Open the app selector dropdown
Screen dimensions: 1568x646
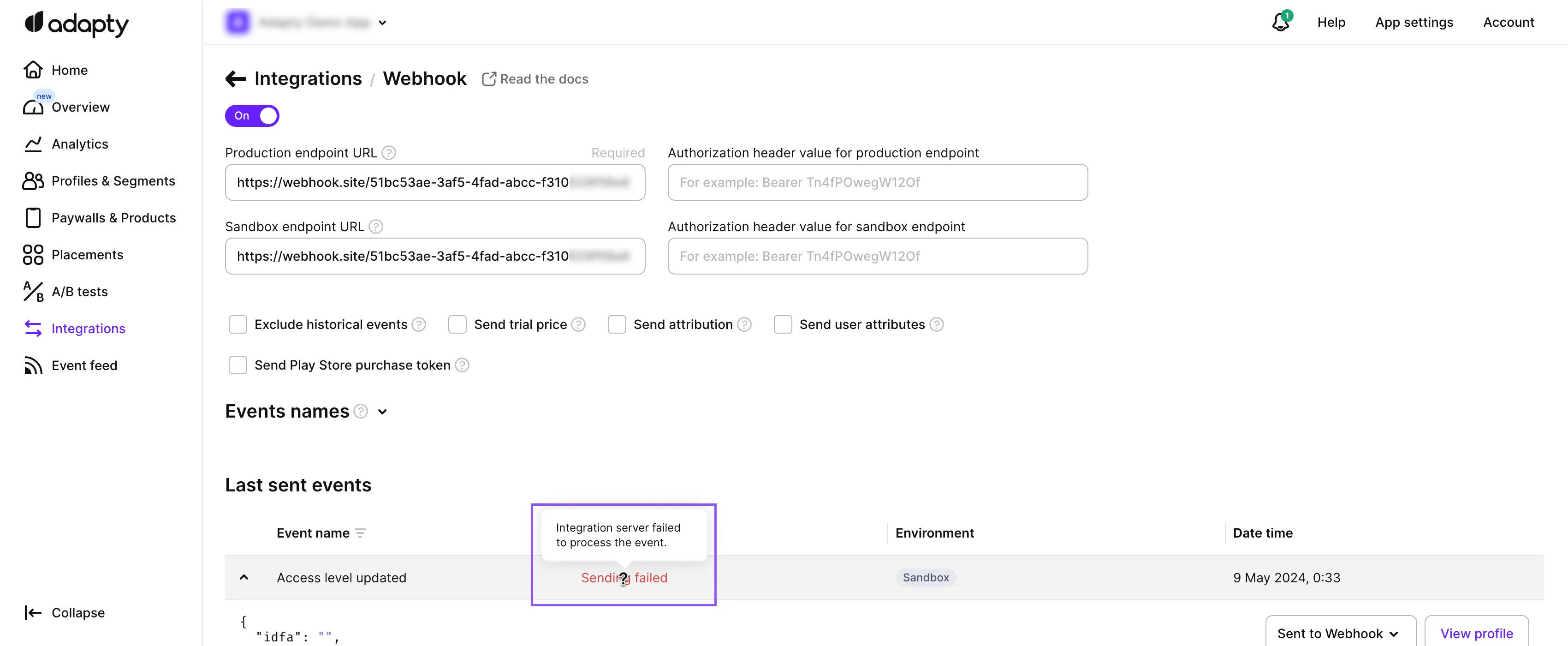(x=383, y=22)
